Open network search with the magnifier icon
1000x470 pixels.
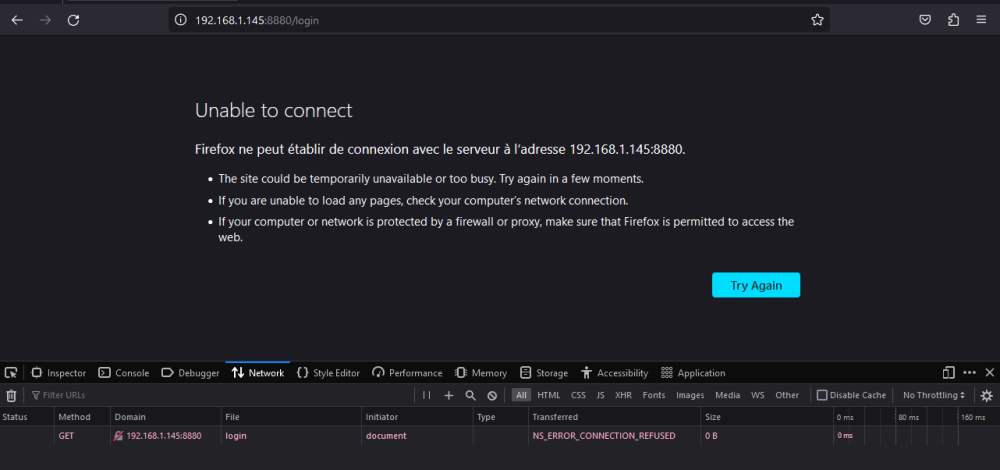click(x=471, y=395)
